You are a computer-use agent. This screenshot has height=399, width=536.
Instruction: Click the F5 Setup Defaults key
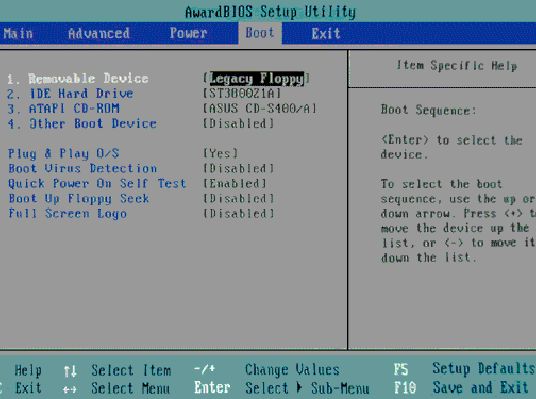tap(401, 370)
